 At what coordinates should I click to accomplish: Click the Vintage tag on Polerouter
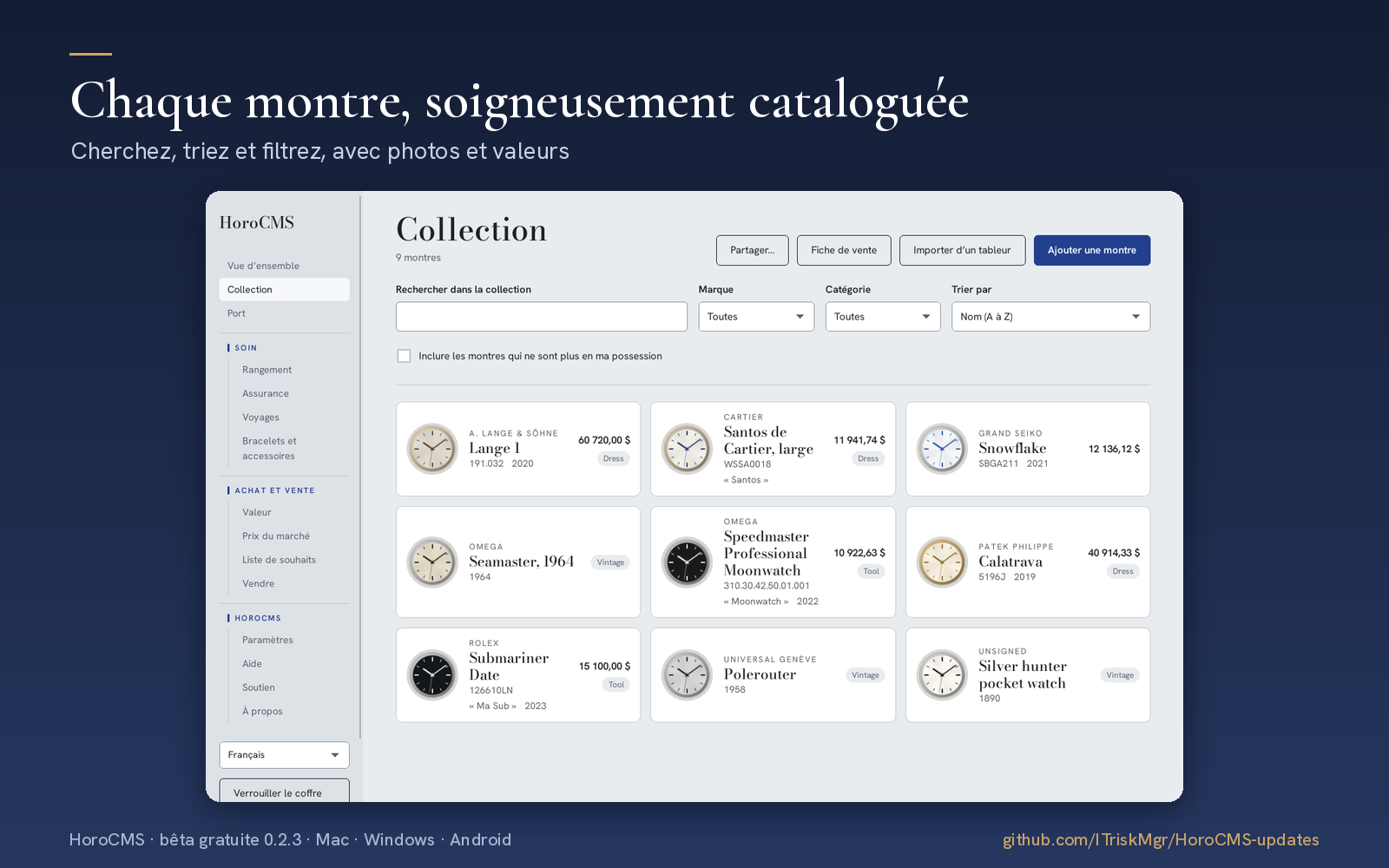coord(865,675)
